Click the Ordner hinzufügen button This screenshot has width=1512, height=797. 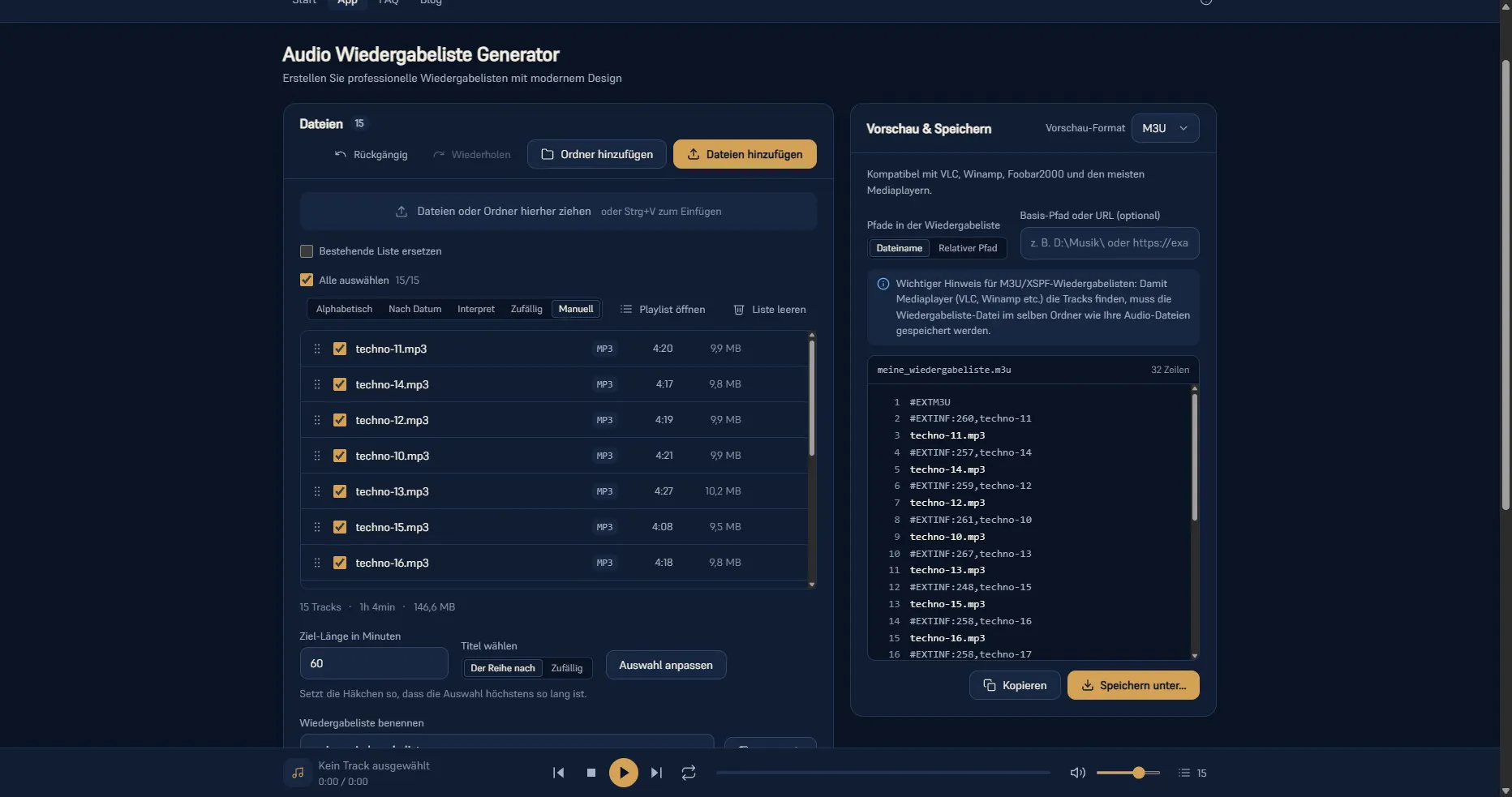pyautogui.click(x=597, y=154)
